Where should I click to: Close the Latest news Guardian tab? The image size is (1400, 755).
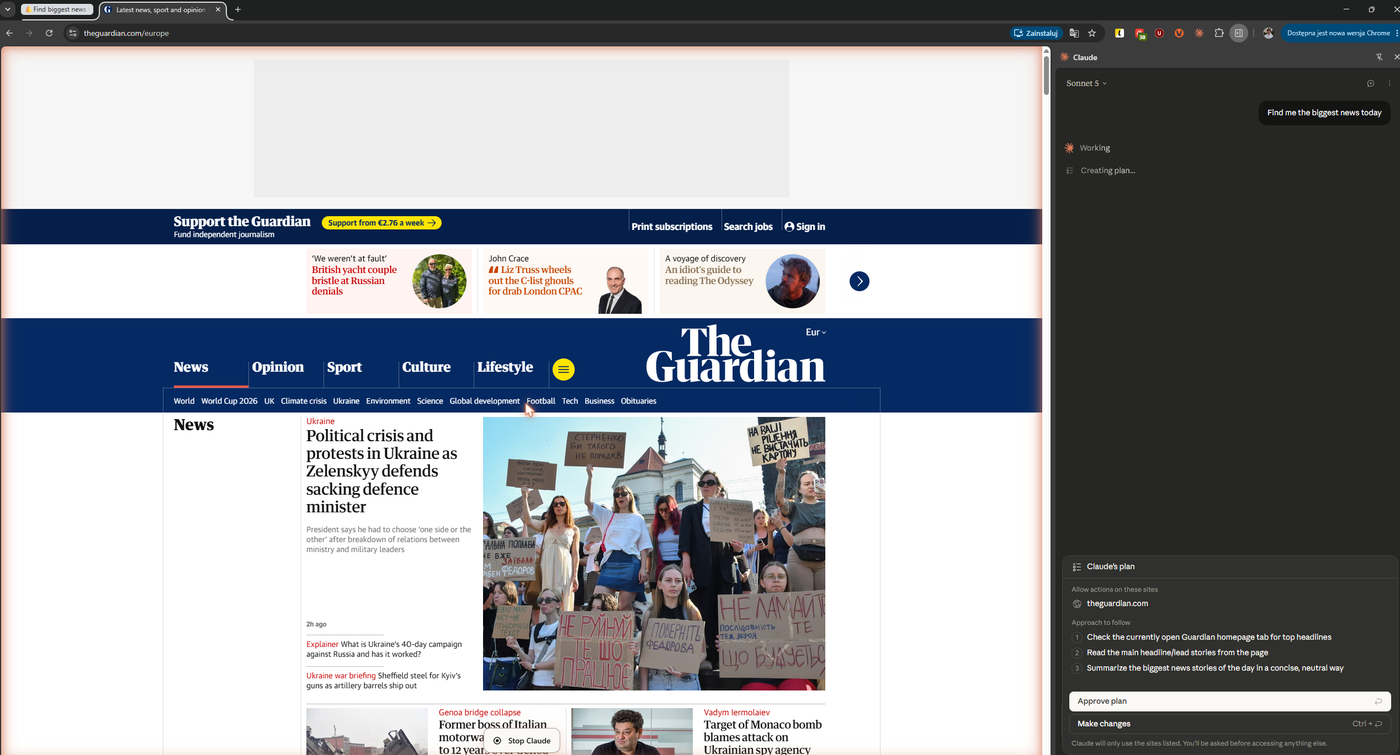(x=218, y=9)
